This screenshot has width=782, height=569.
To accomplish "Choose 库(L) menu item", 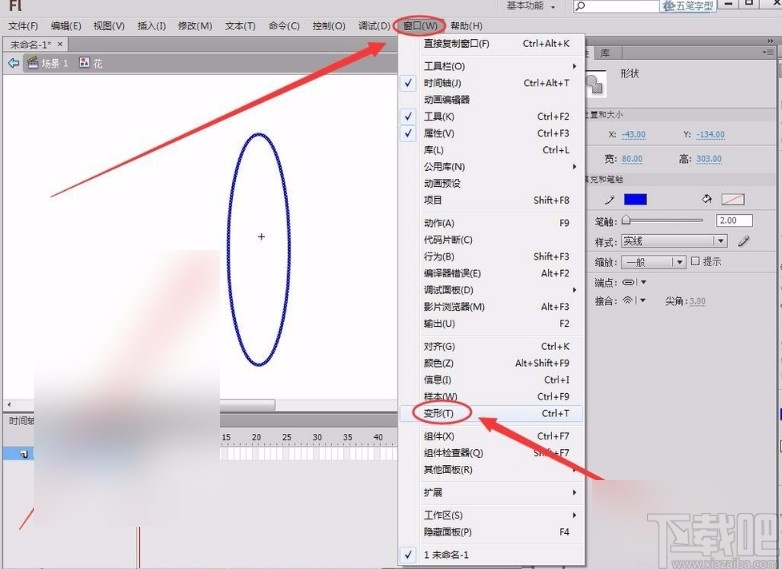I will [x=491, y=150].
